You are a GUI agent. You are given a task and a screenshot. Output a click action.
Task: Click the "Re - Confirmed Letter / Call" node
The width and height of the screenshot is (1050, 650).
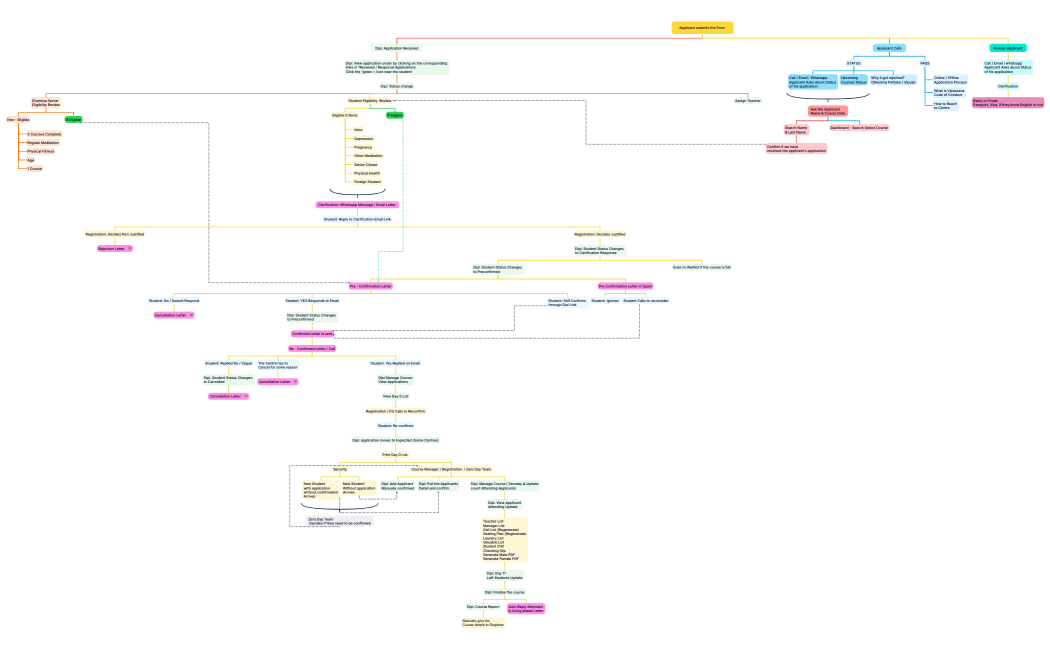(x=312, y=349)
